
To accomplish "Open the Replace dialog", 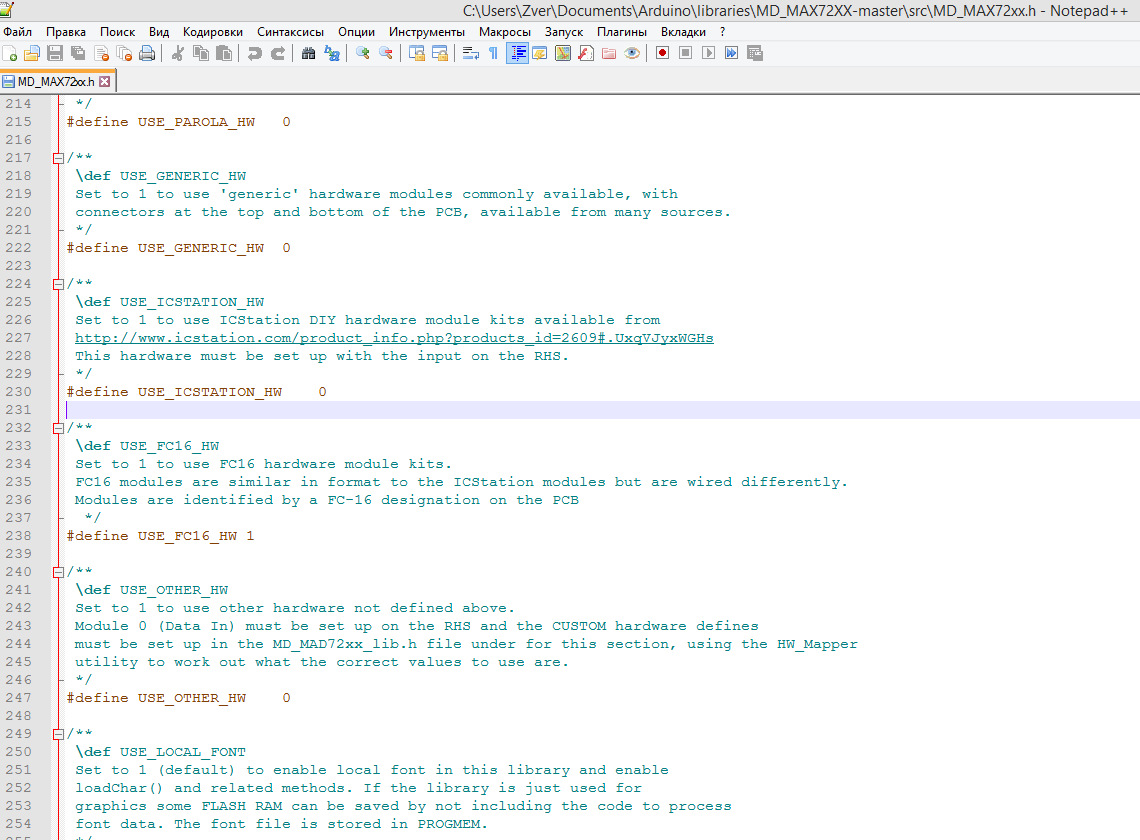I will point(332,53).
